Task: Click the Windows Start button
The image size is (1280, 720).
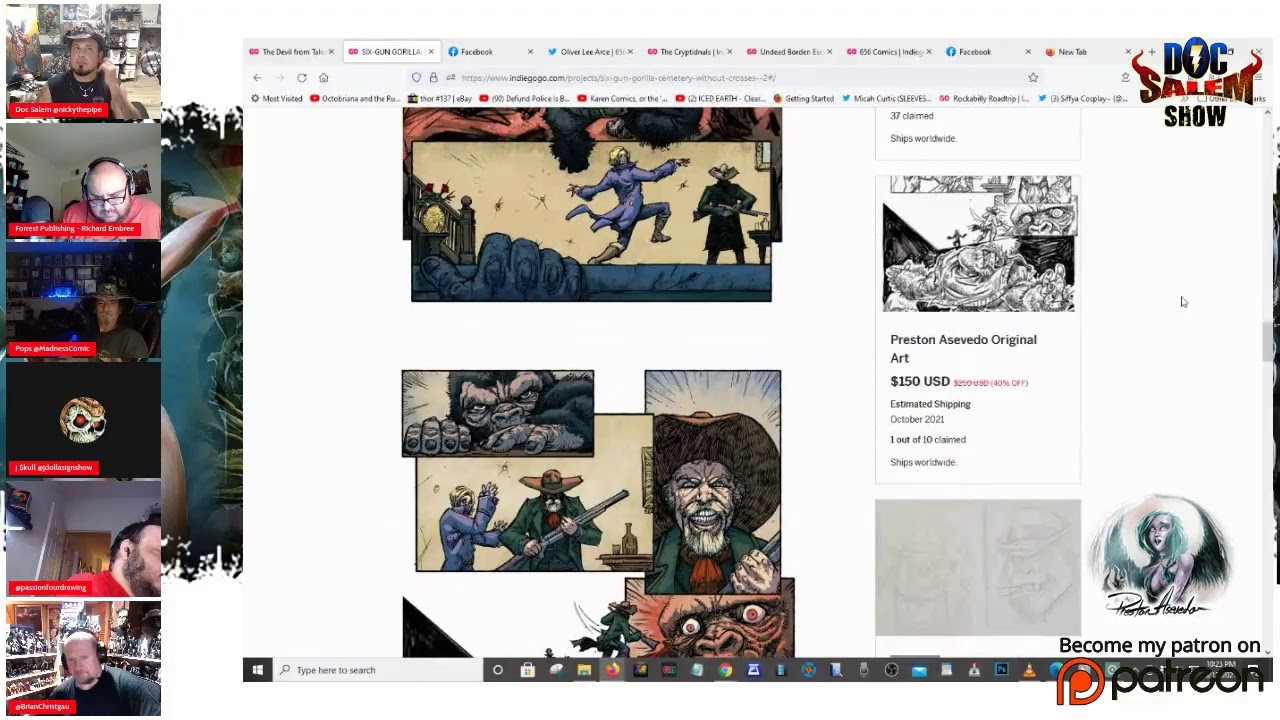Action: click(258, 670)
